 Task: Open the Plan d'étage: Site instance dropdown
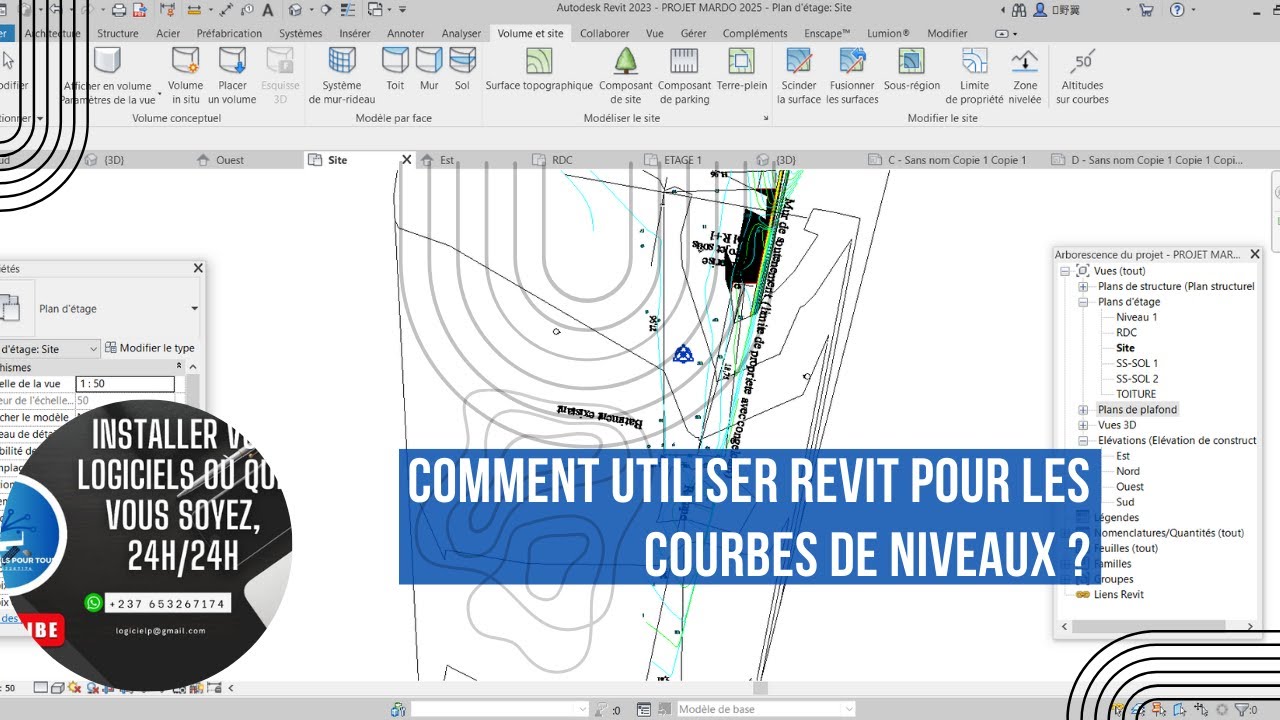94,349
